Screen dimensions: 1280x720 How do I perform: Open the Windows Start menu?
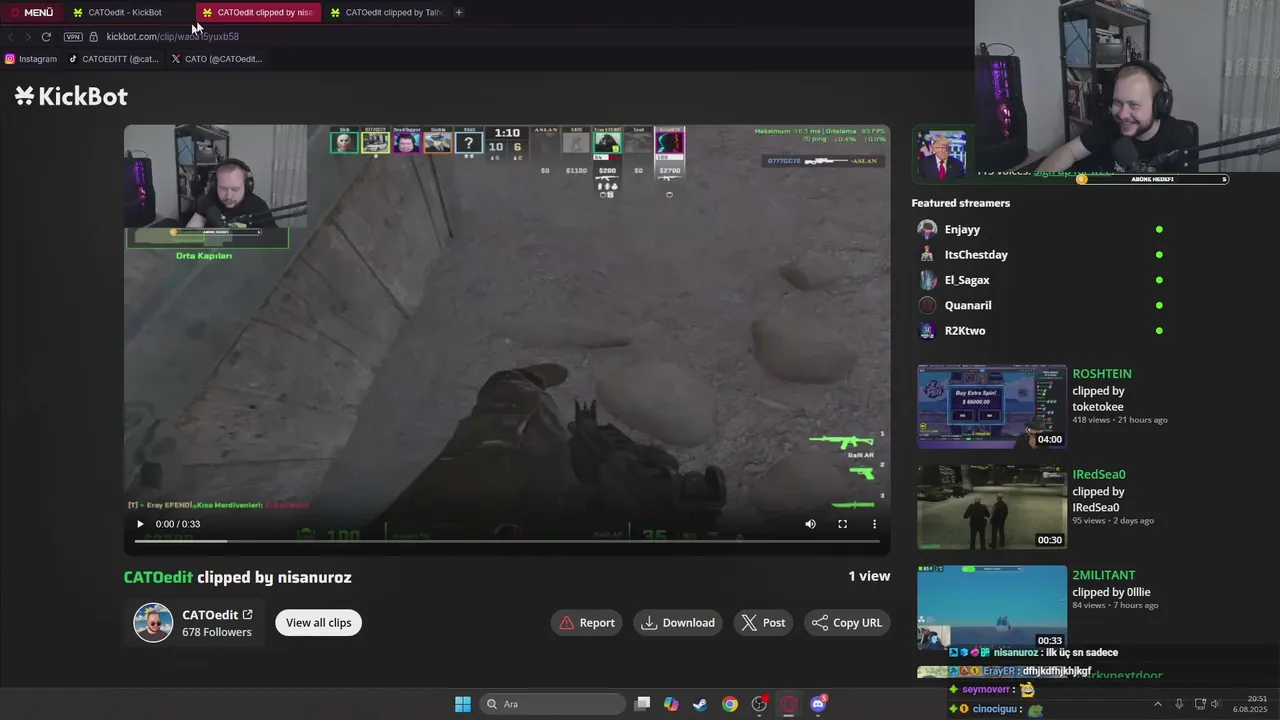click(463, 704)
